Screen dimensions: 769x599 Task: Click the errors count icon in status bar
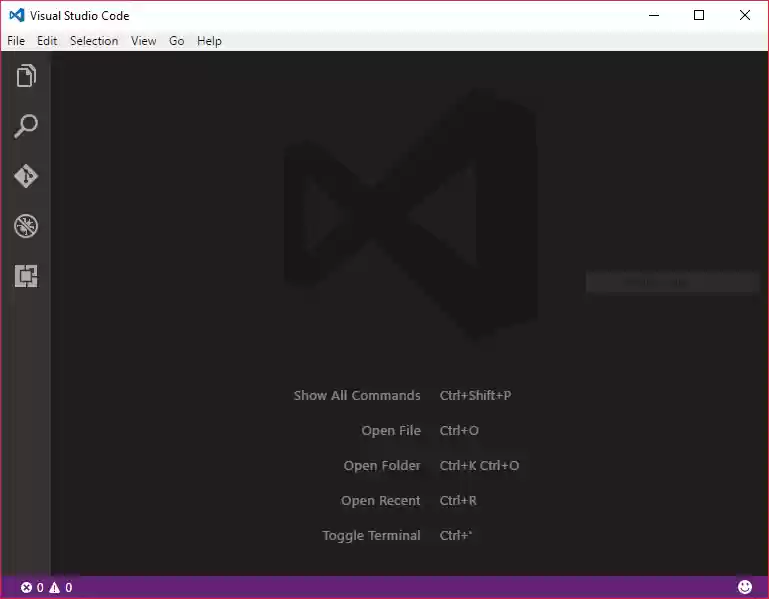pos(26,587)
